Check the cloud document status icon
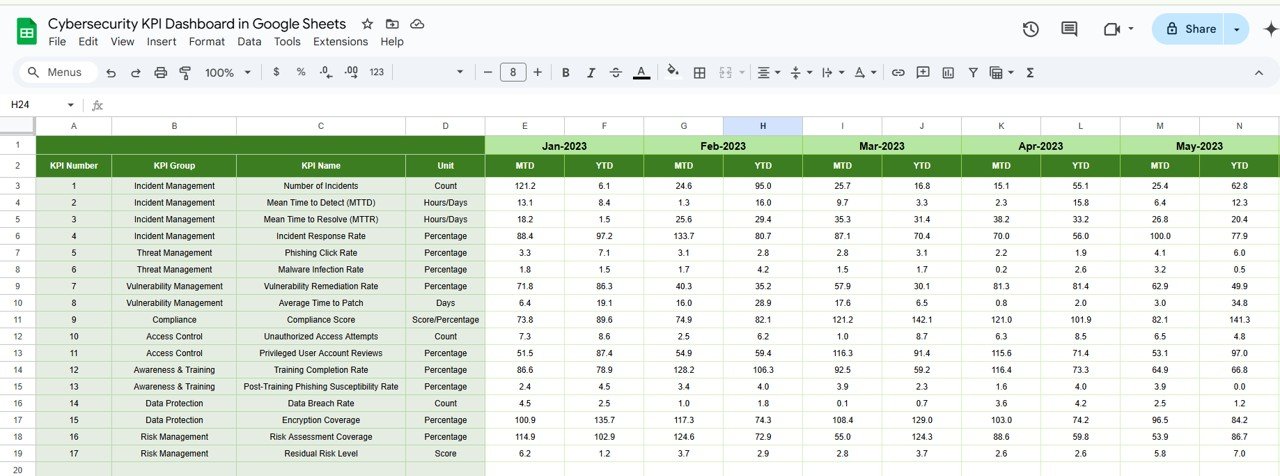 (417, 24)
